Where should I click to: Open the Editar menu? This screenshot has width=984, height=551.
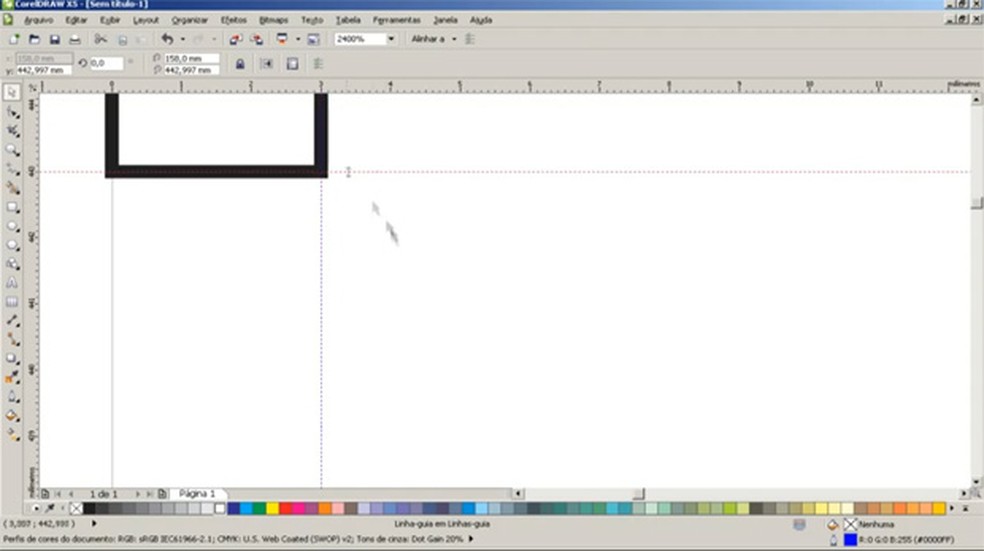[76, 20]
